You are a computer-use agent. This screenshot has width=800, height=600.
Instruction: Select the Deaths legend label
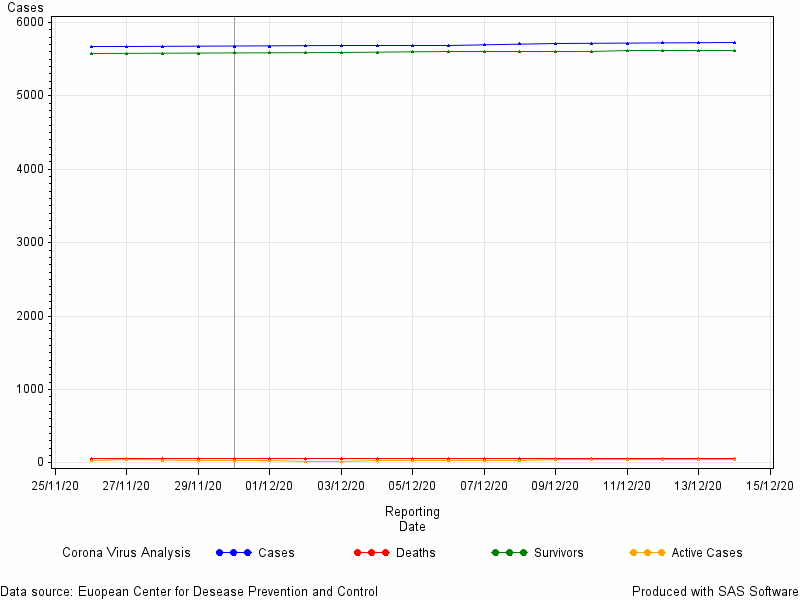click(416, 553)
